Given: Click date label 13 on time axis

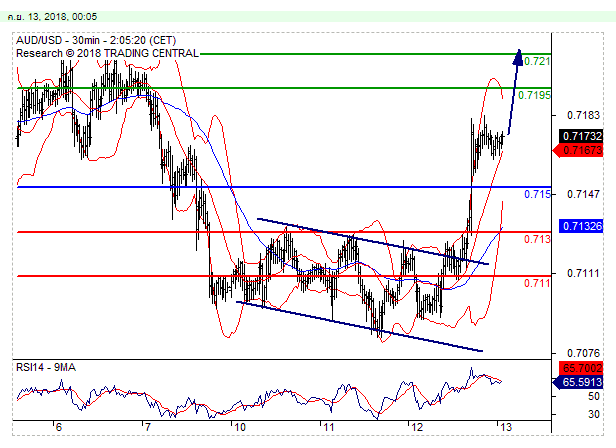Looking at the screenshot, I should point(506,427).
